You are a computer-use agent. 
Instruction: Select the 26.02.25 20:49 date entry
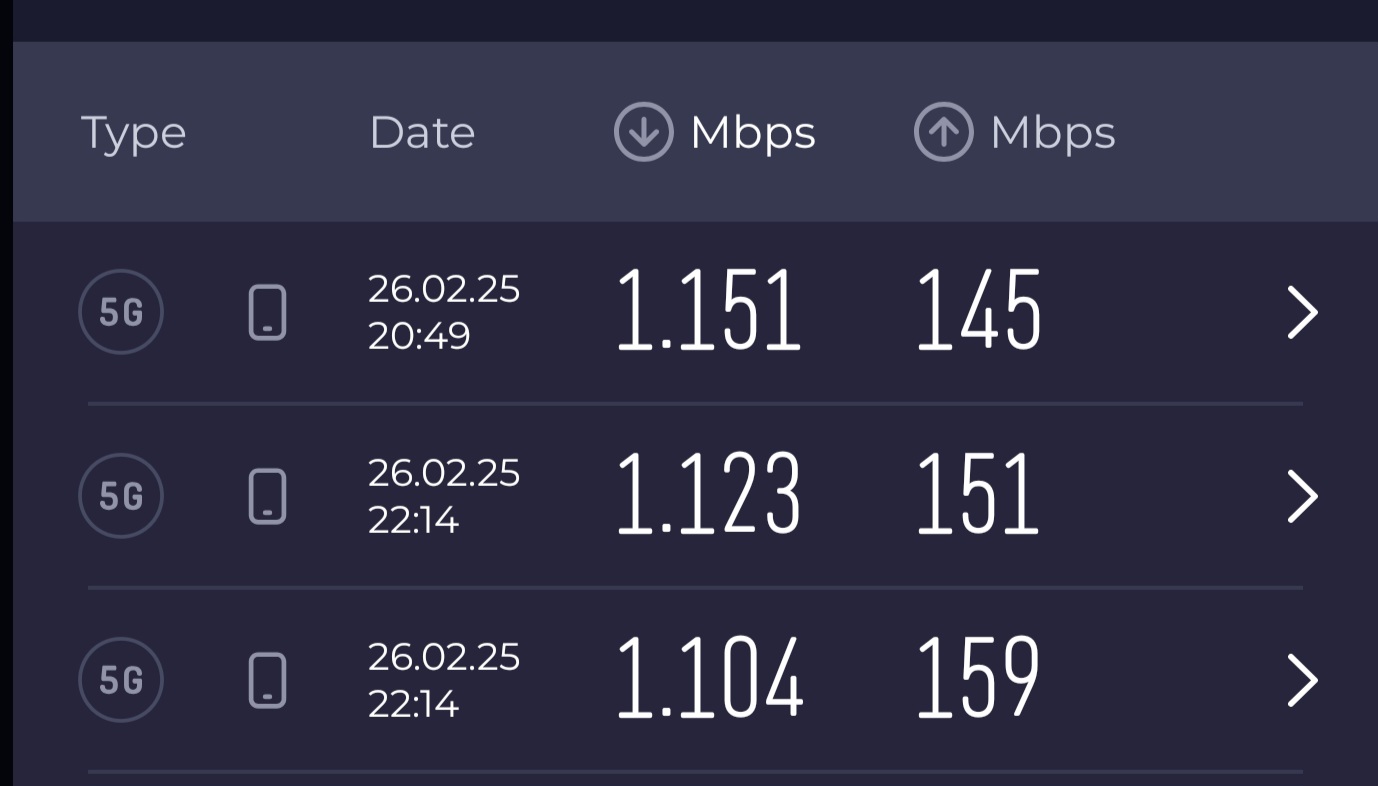[444, 312]
